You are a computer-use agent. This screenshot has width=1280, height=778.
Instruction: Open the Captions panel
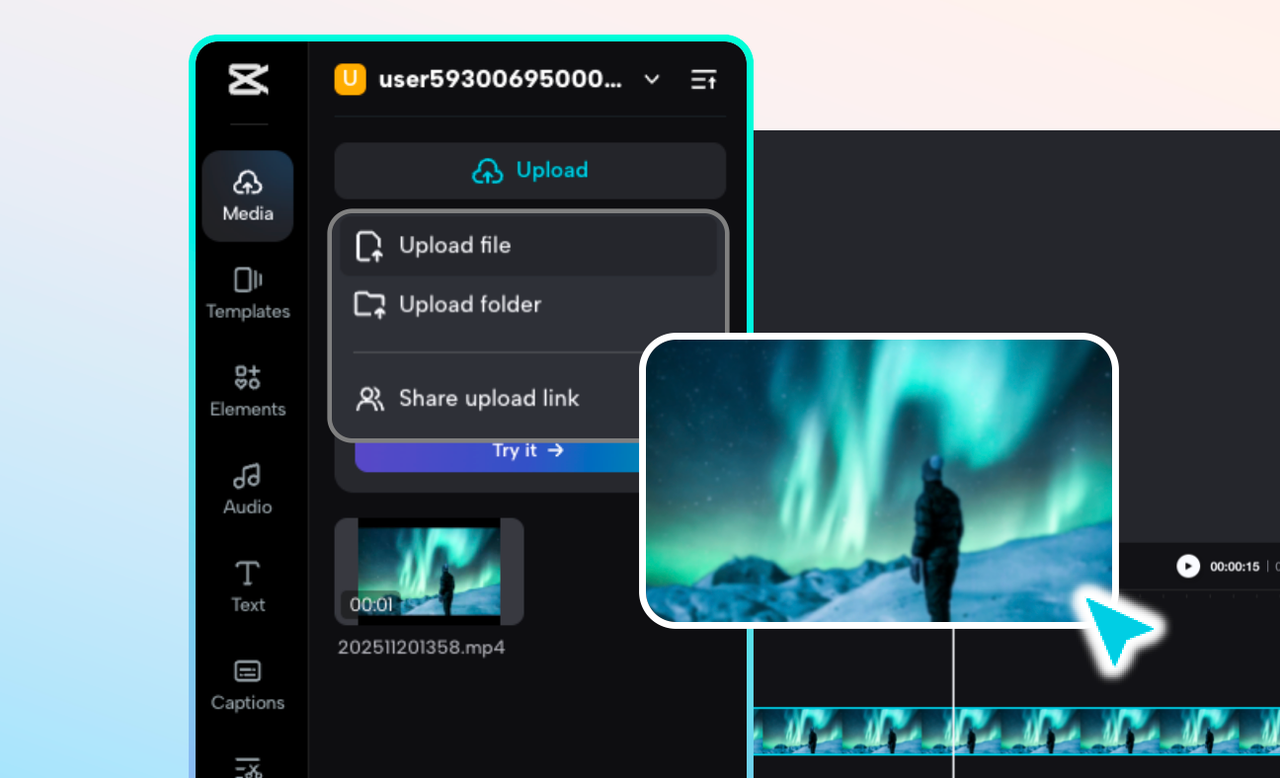[247, 684]
